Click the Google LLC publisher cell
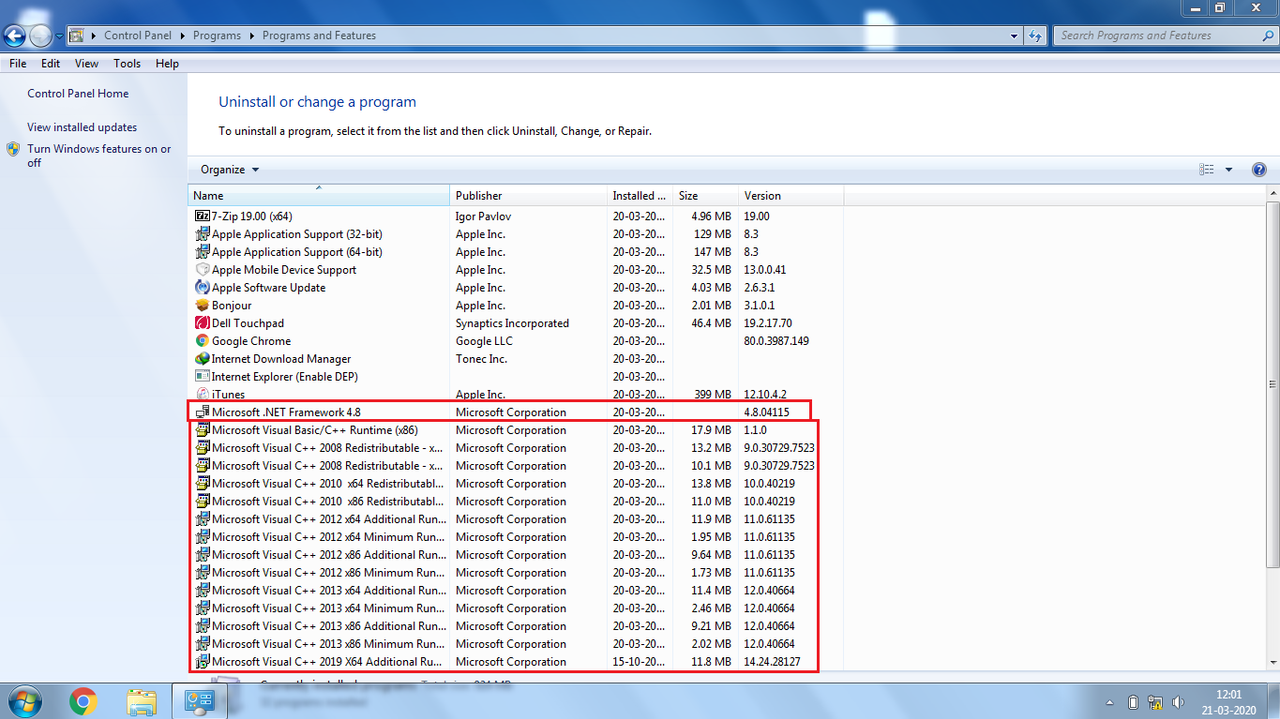Image resolution: width=1280 pixels, height=719 pixels. [484, 341]
